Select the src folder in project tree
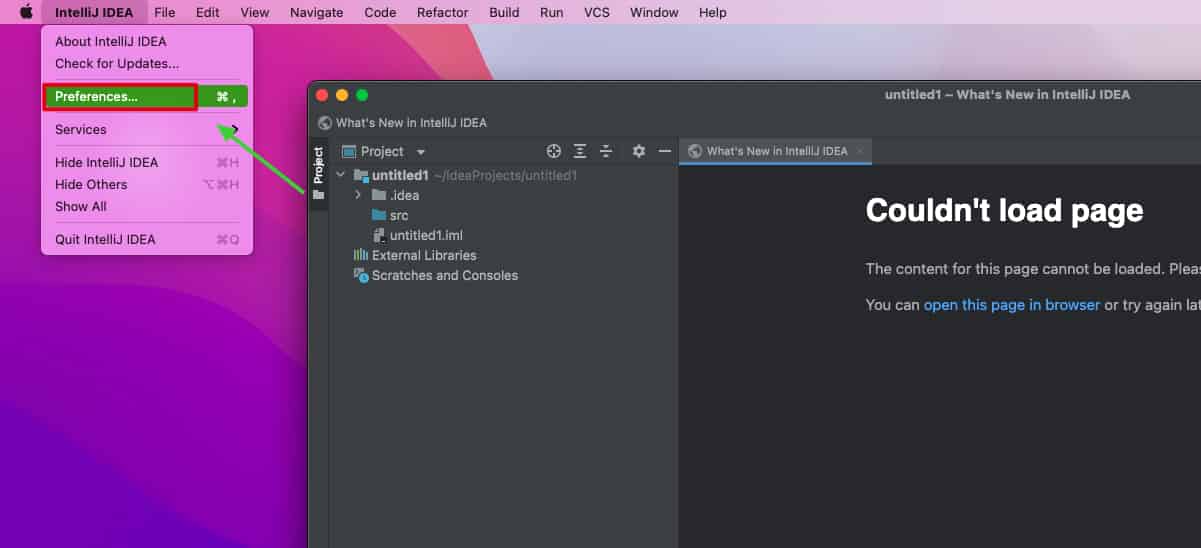 click(398, 215)
